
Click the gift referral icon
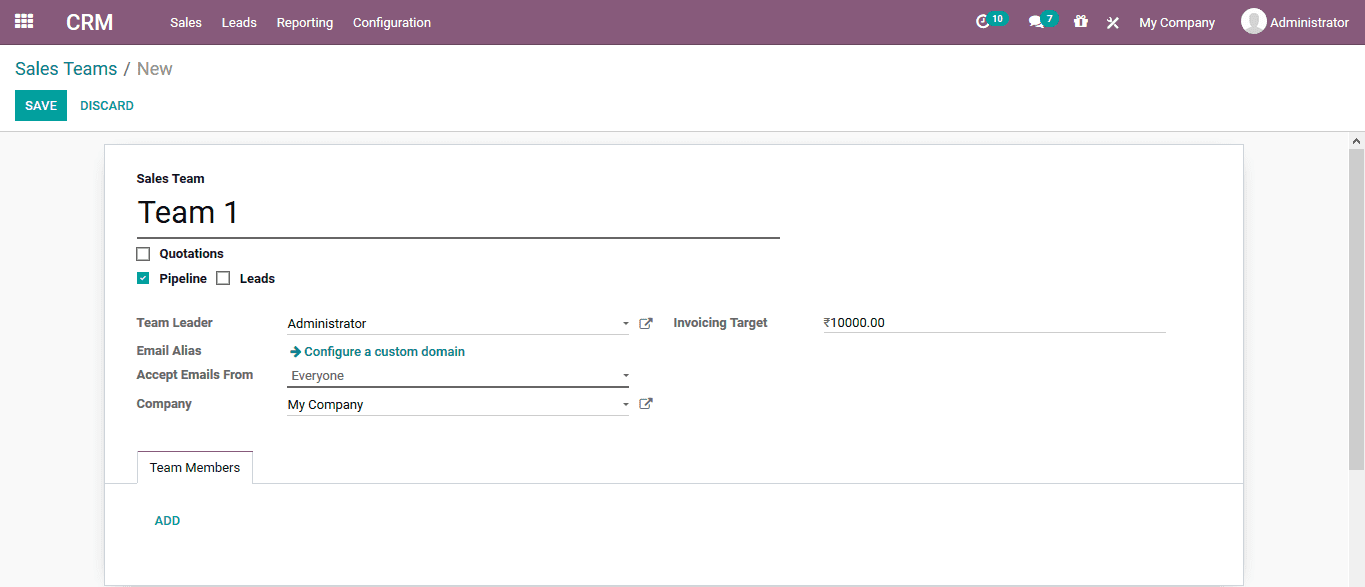[1080, 21]
